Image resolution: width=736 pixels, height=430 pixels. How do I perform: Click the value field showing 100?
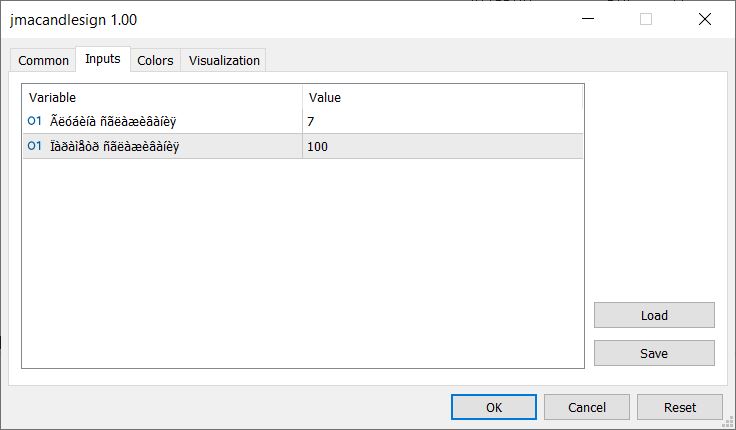pos(442,147)
